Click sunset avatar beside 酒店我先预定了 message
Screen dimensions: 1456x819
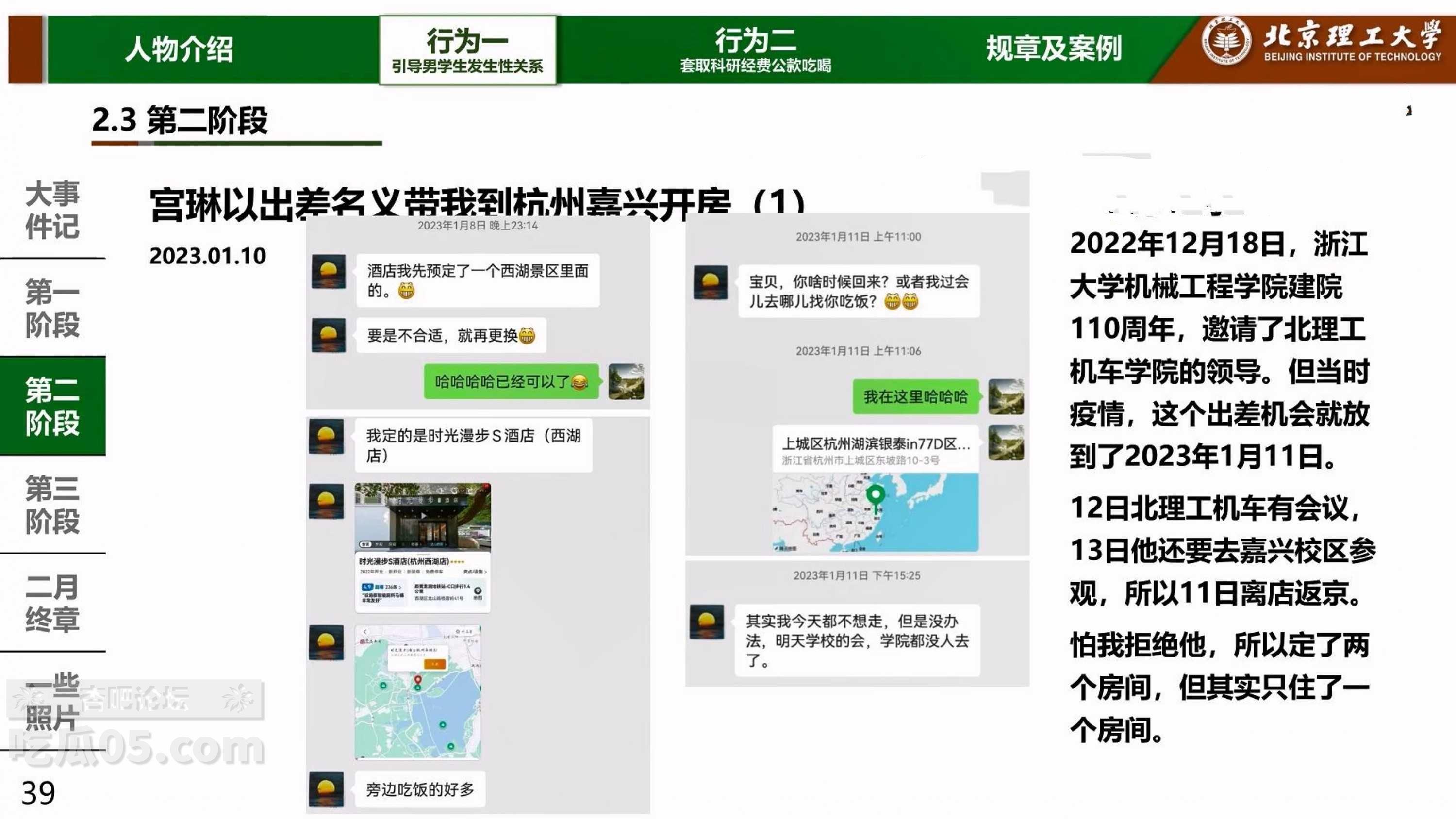(329, 272)
